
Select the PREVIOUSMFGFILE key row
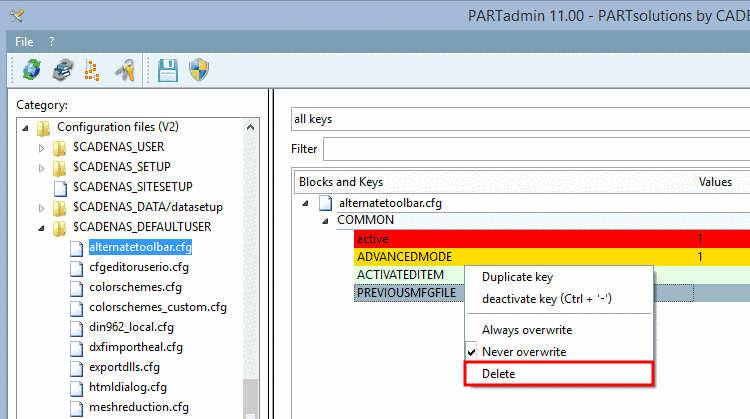click(407, 293)
